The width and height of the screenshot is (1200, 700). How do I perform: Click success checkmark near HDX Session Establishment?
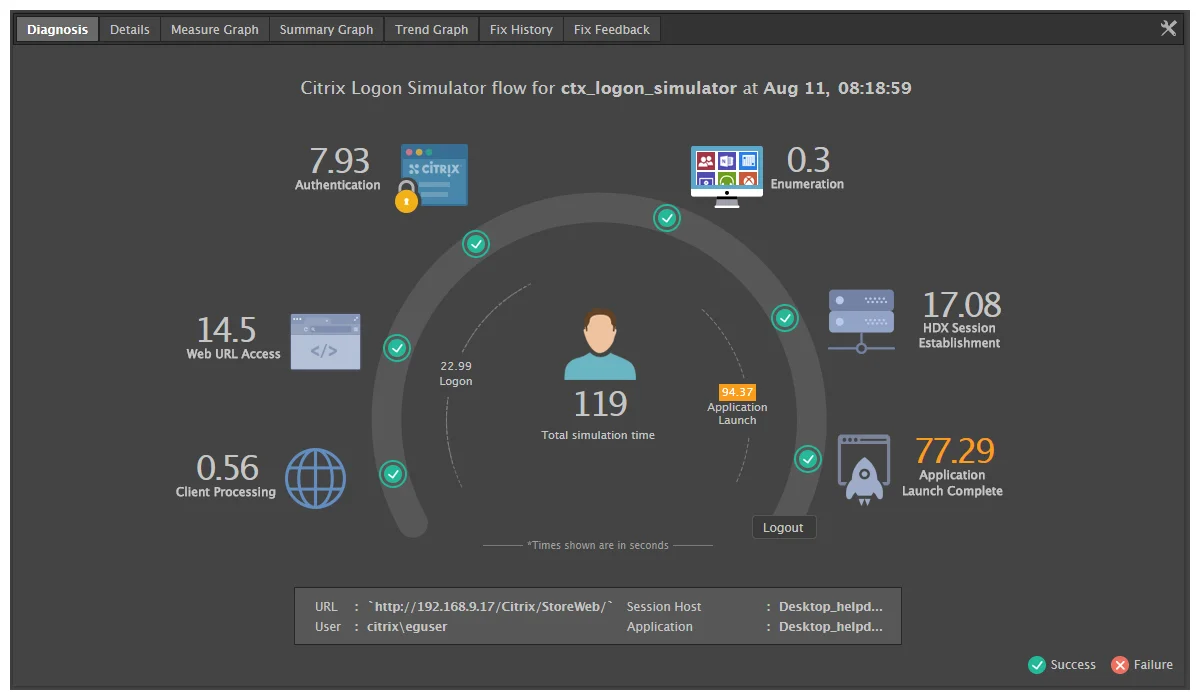(785, 318)
